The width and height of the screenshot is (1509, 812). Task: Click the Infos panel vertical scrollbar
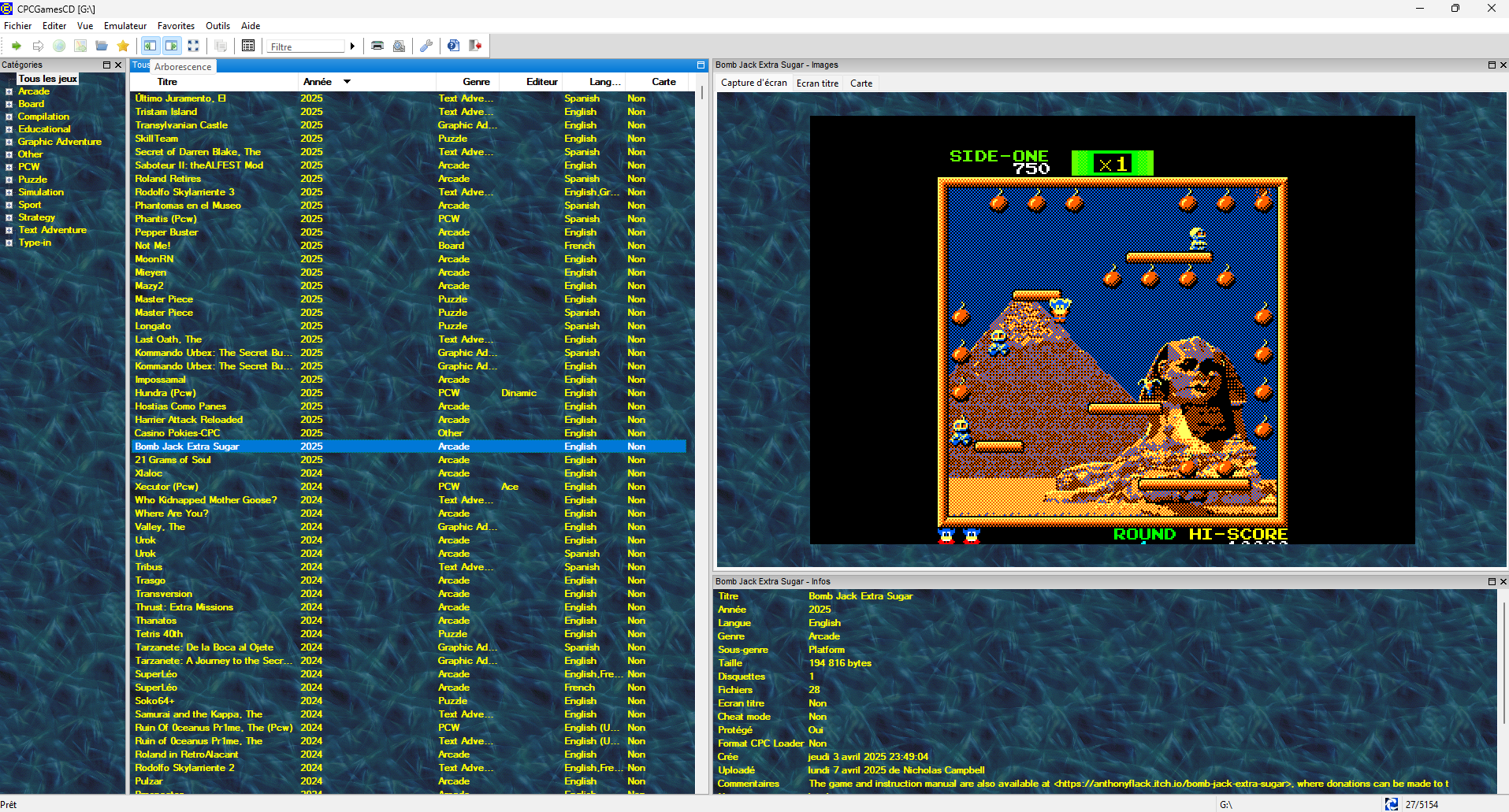1503,691
